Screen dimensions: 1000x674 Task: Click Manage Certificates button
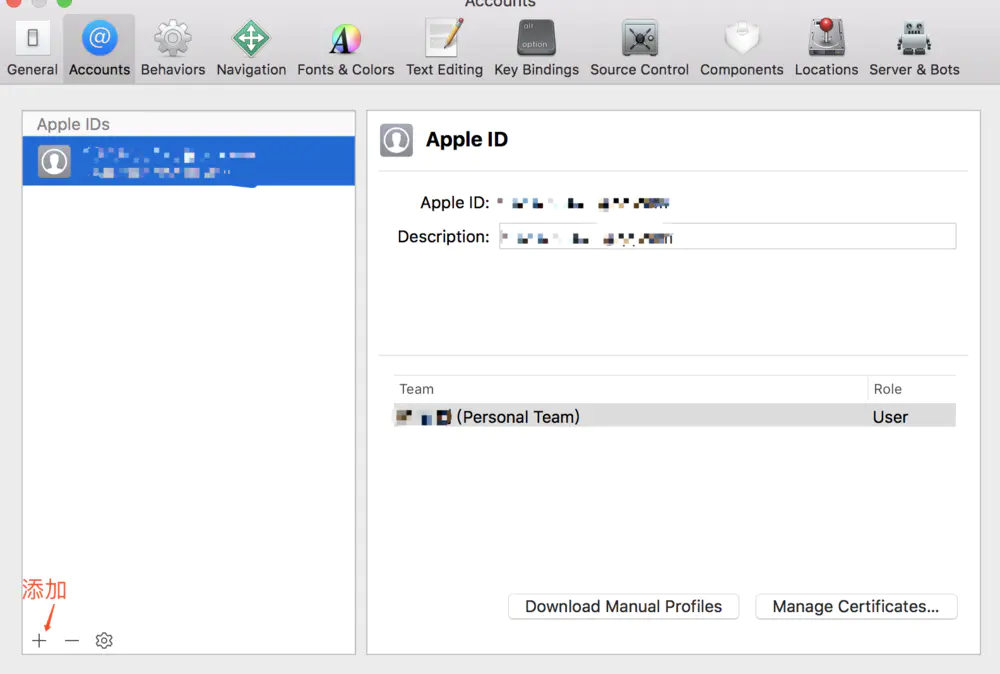point(856,606)
